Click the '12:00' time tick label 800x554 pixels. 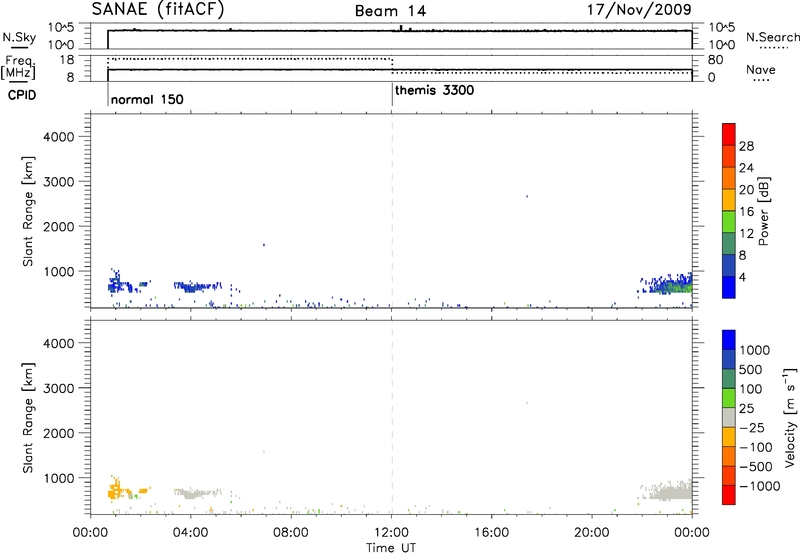[x=391, y=533]
